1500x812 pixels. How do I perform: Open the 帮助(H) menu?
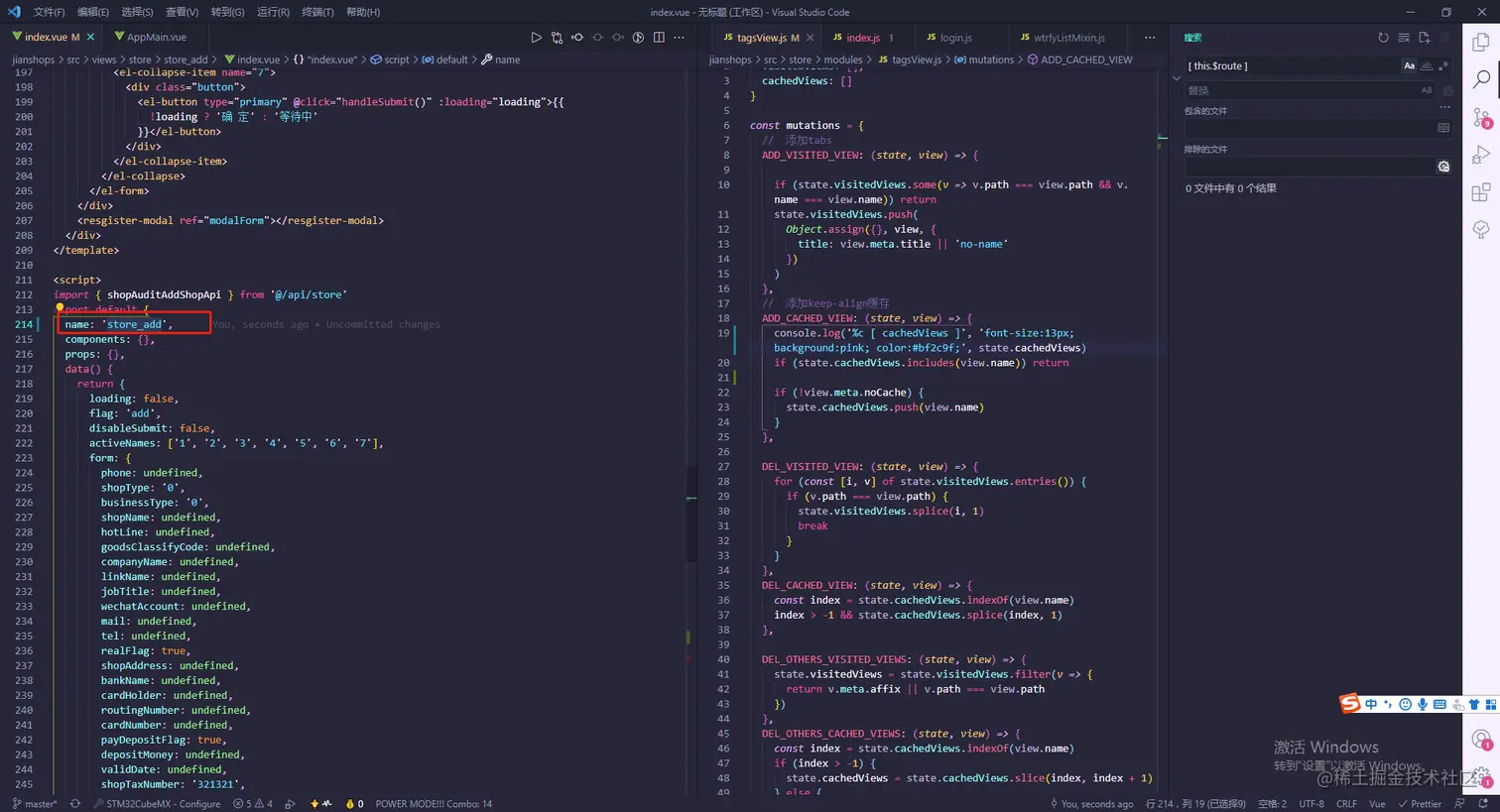click(x=363, y=12)
